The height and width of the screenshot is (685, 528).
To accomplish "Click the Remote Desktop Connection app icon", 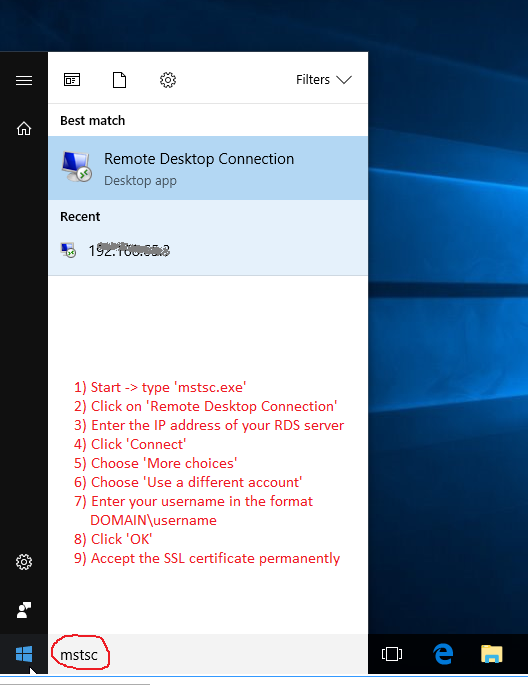I will pos(77,166).
